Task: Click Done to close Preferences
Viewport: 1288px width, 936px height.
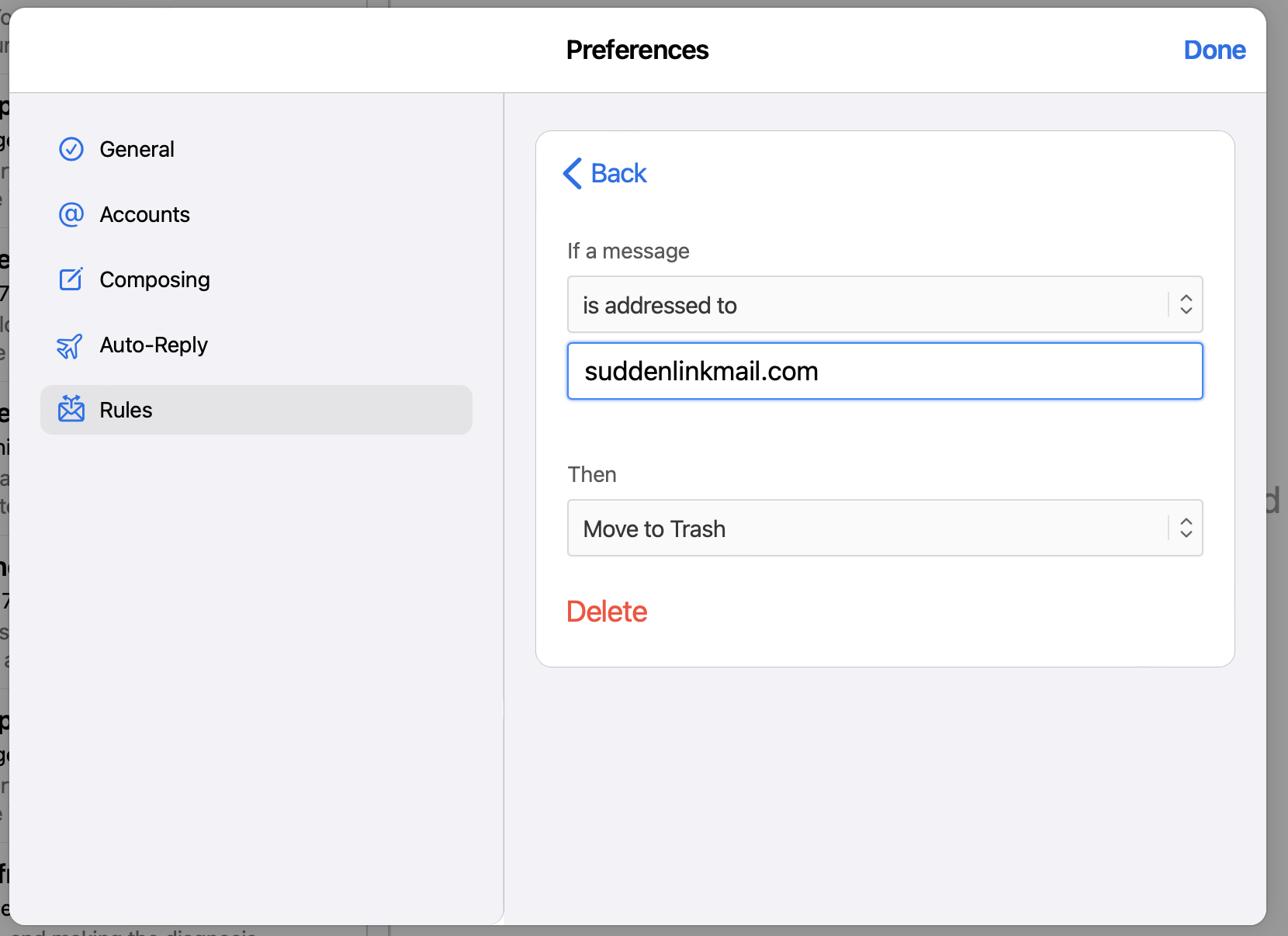Action: (1214, 50)
